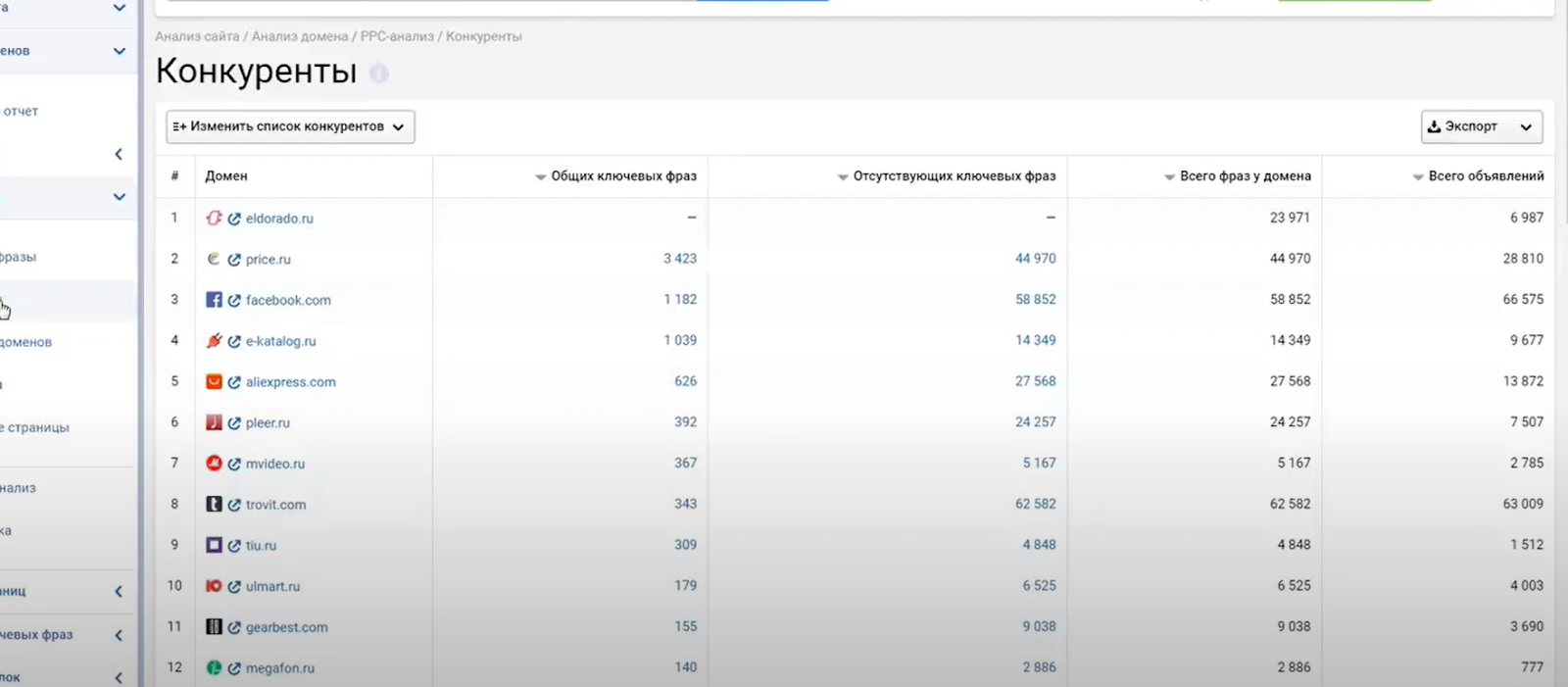
Task: Show info tooltip next to Конкуренты heading
Action: coord(379,74)
